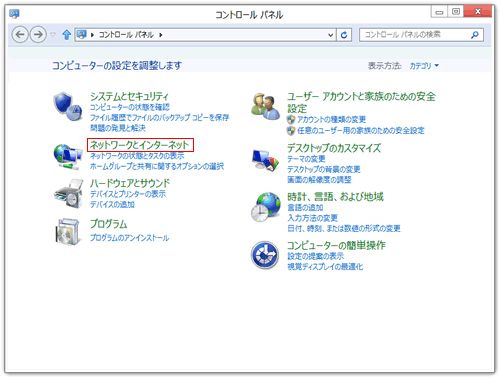Screen dimensions: 500x378
Task: Open テーマの変更 link
Action: tap(306, 159)
